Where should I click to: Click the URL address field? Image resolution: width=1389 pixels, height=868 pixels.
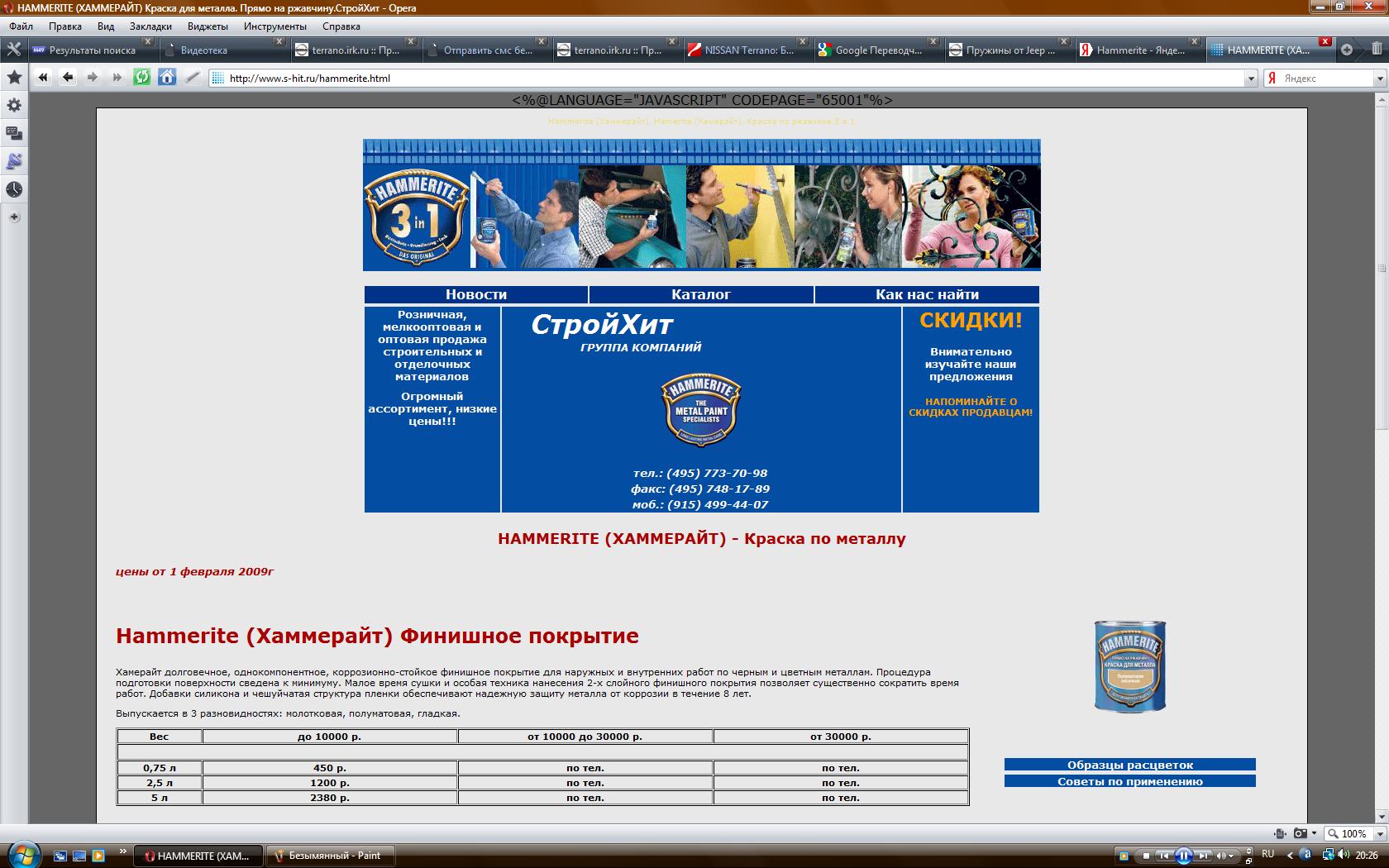[728, 79]
